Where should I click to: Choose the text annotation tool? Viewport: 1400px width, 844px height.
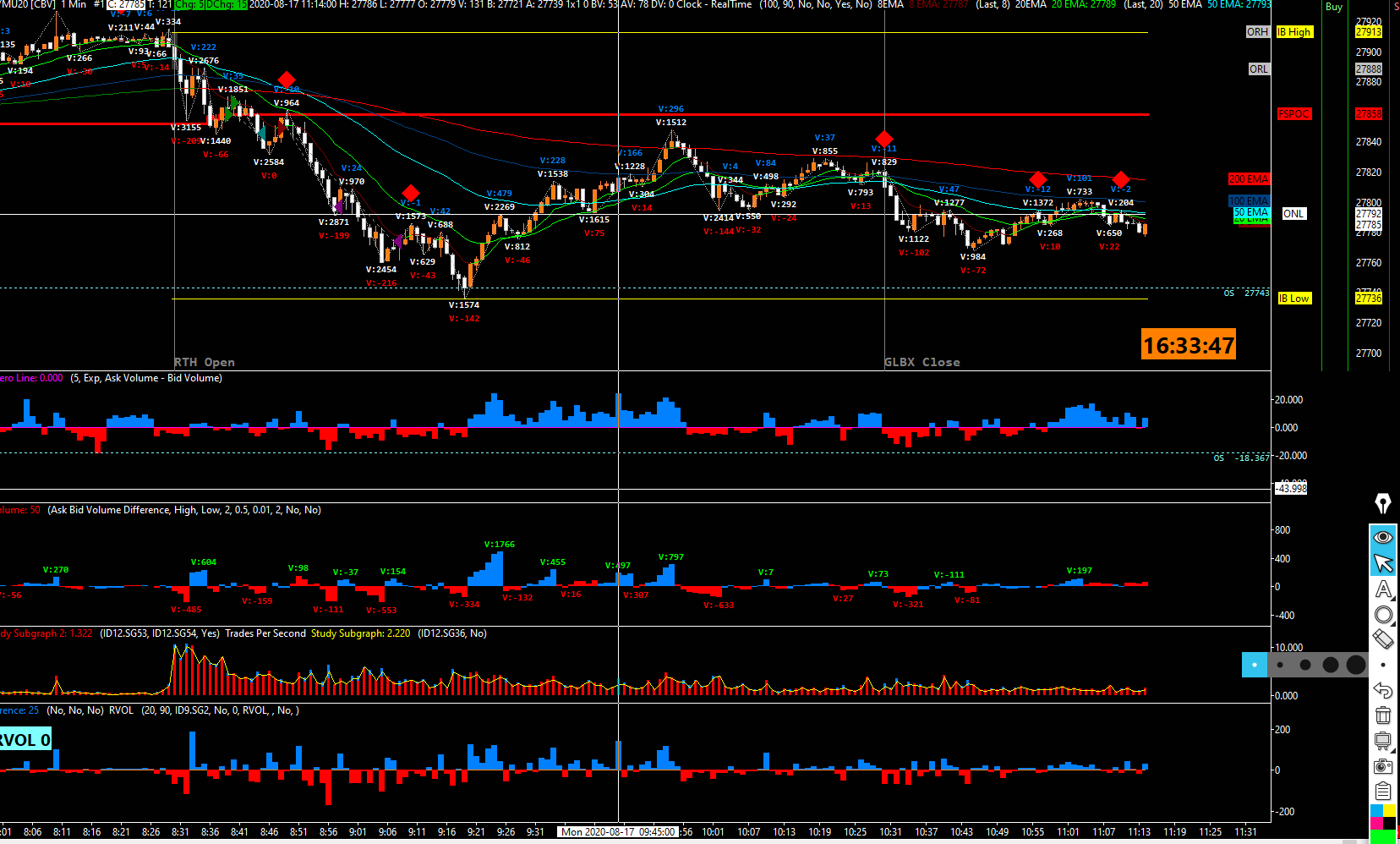1383,589
